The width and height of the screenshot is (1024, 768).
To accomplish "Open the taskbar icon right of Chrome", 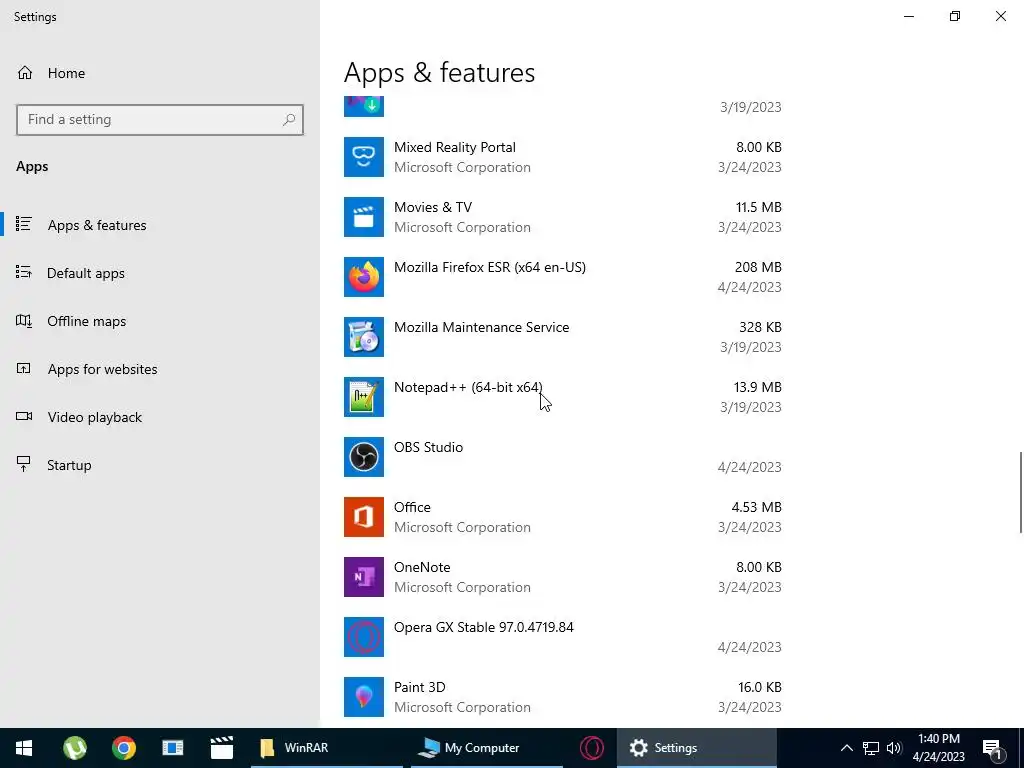I will click(x=172, y=748).
